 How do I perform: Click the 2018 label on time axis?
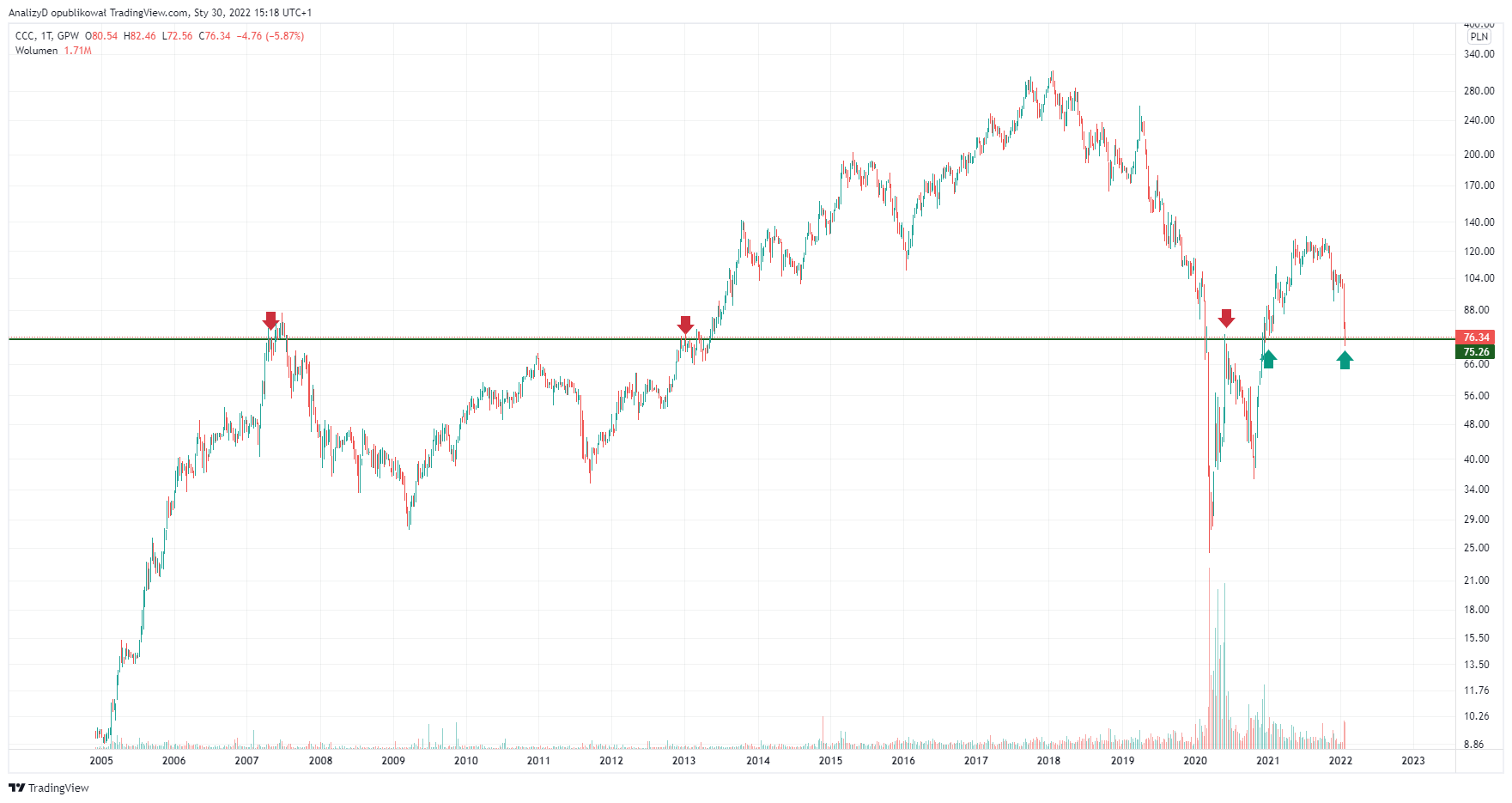(1048, 761)
